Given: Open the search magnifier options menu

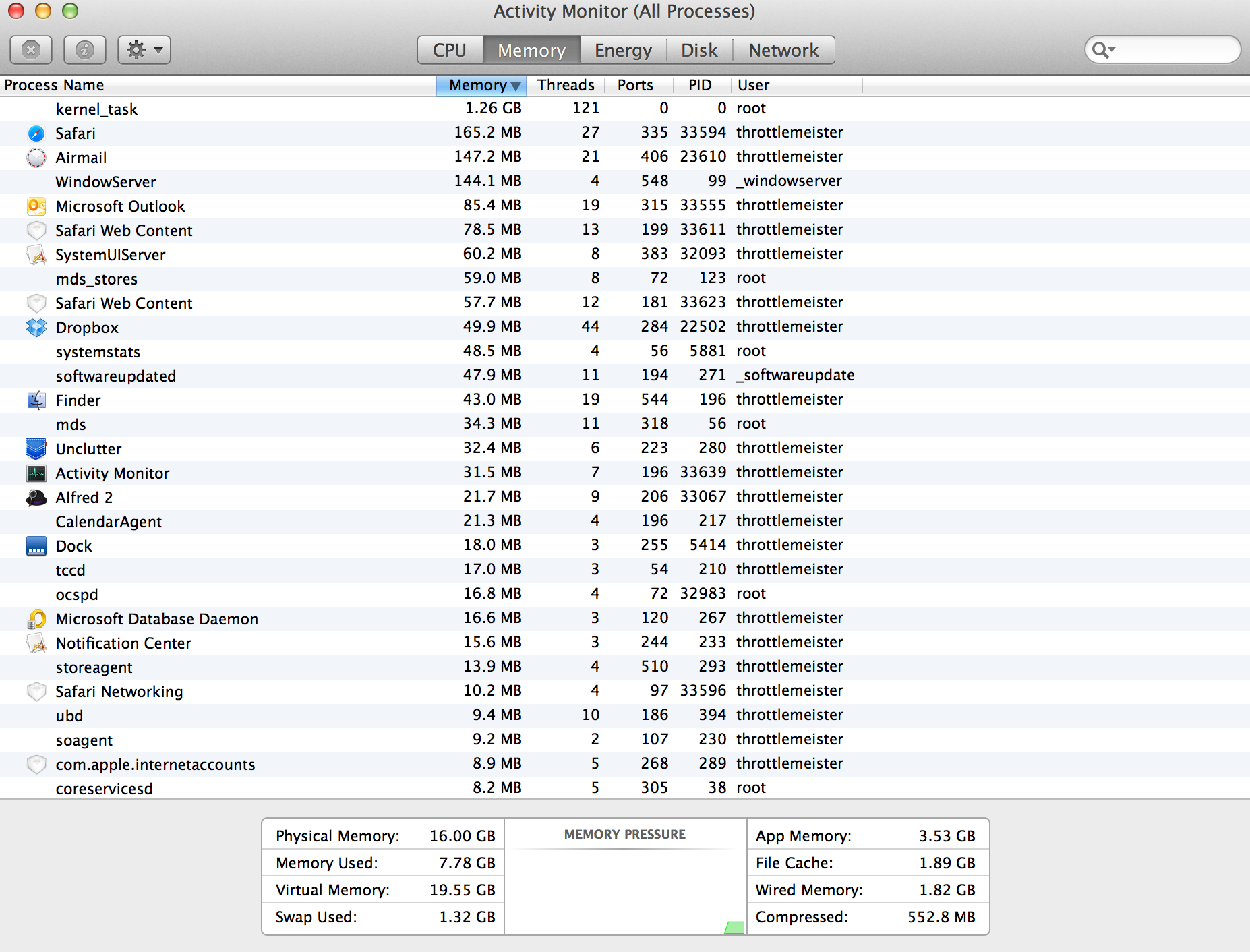Looking at the screenshot, I should 1104,50.
